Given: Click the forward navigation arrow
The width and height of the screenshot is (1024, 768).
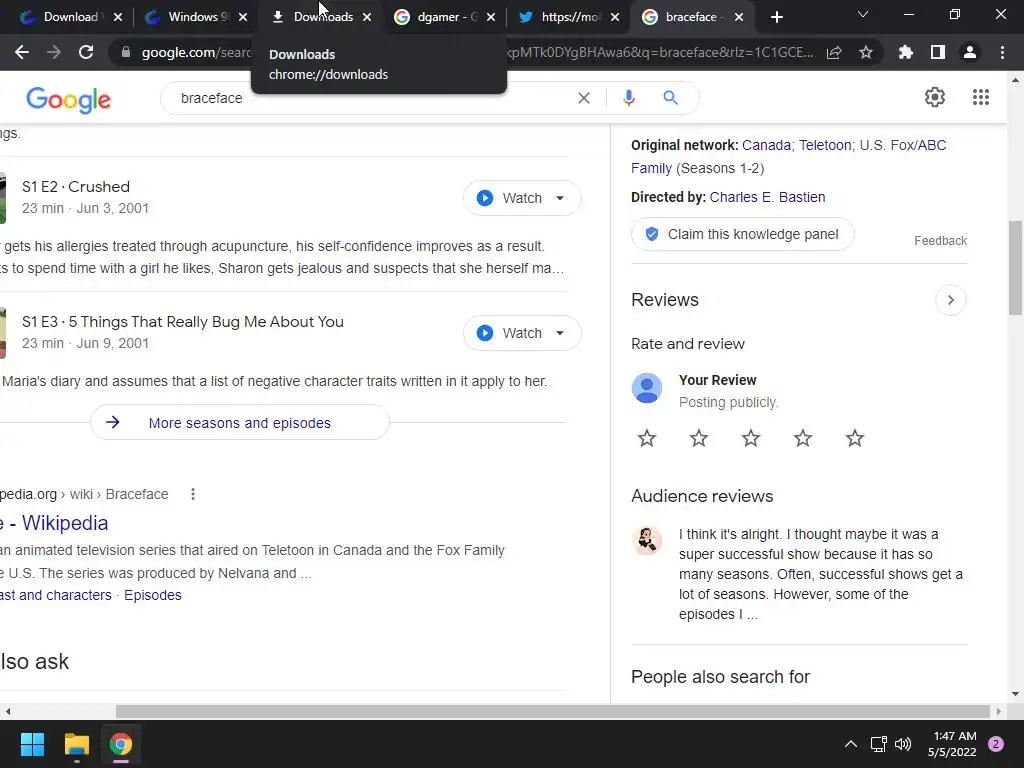Looking at the screenshot, I should click(x=54, y=52).
